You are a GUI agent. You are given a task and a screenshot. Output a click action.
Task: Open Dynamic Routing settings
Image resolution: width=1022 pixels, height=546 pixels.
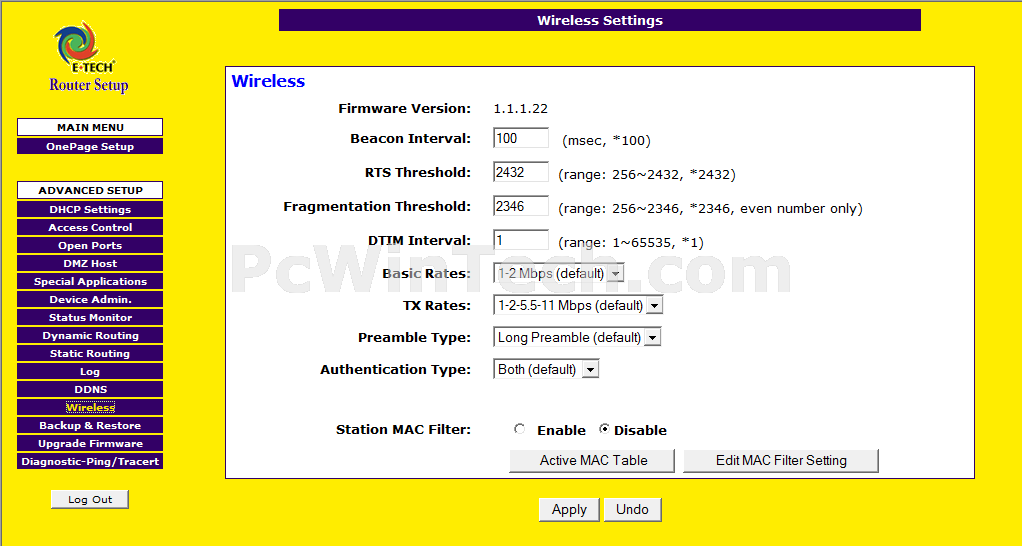[90, 336]
